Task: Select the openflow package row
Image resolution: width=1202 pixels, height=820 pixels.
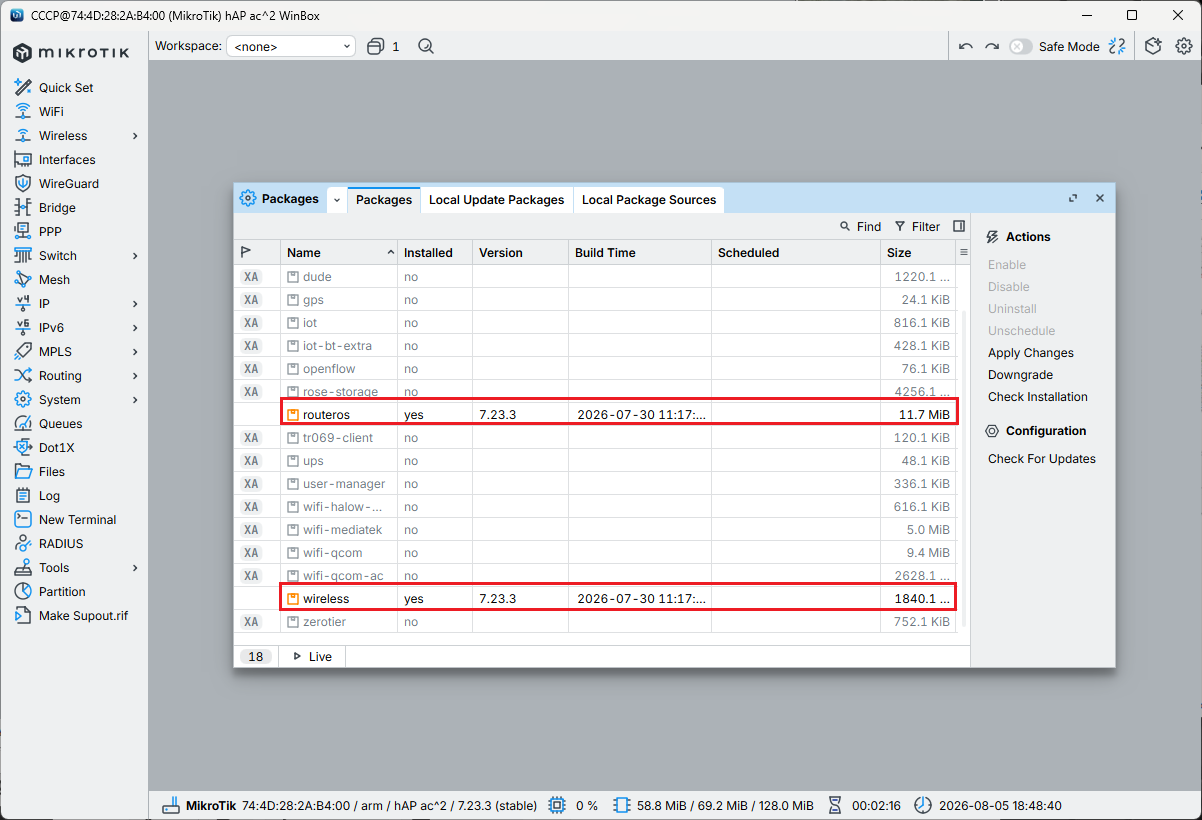Action: click(x=596, y=368)
